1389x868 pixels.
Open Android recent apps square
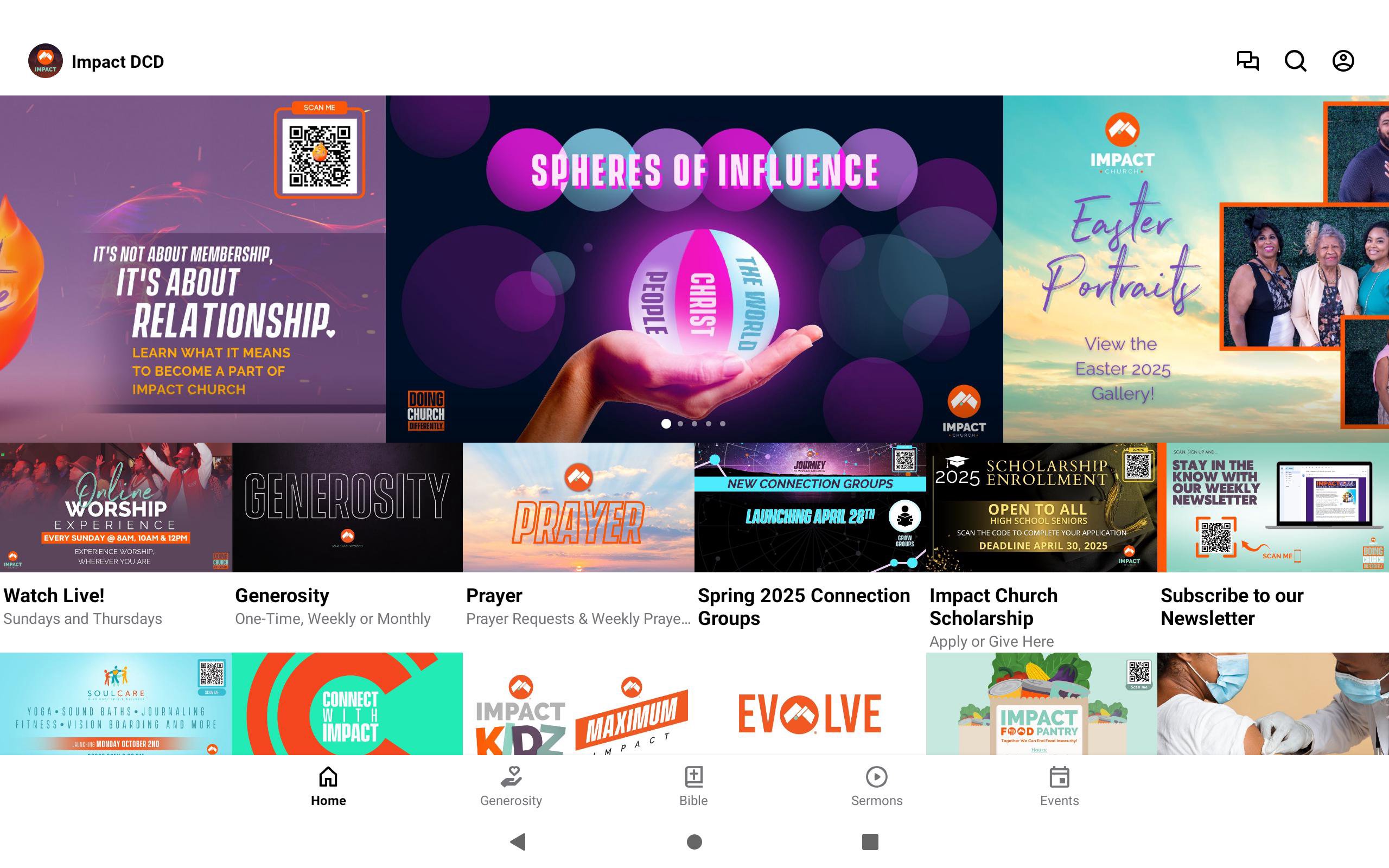coord(870,841)
